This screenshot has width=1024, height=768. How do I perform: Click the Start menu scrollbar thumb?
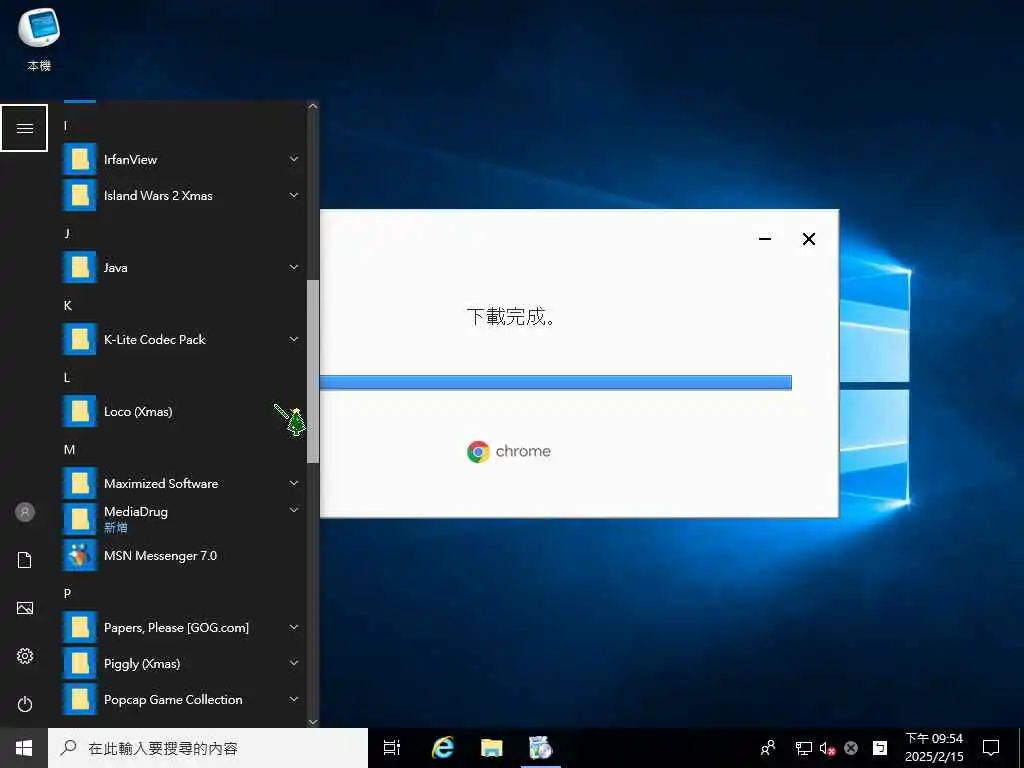pyautogui.click(x=313, y=371)
